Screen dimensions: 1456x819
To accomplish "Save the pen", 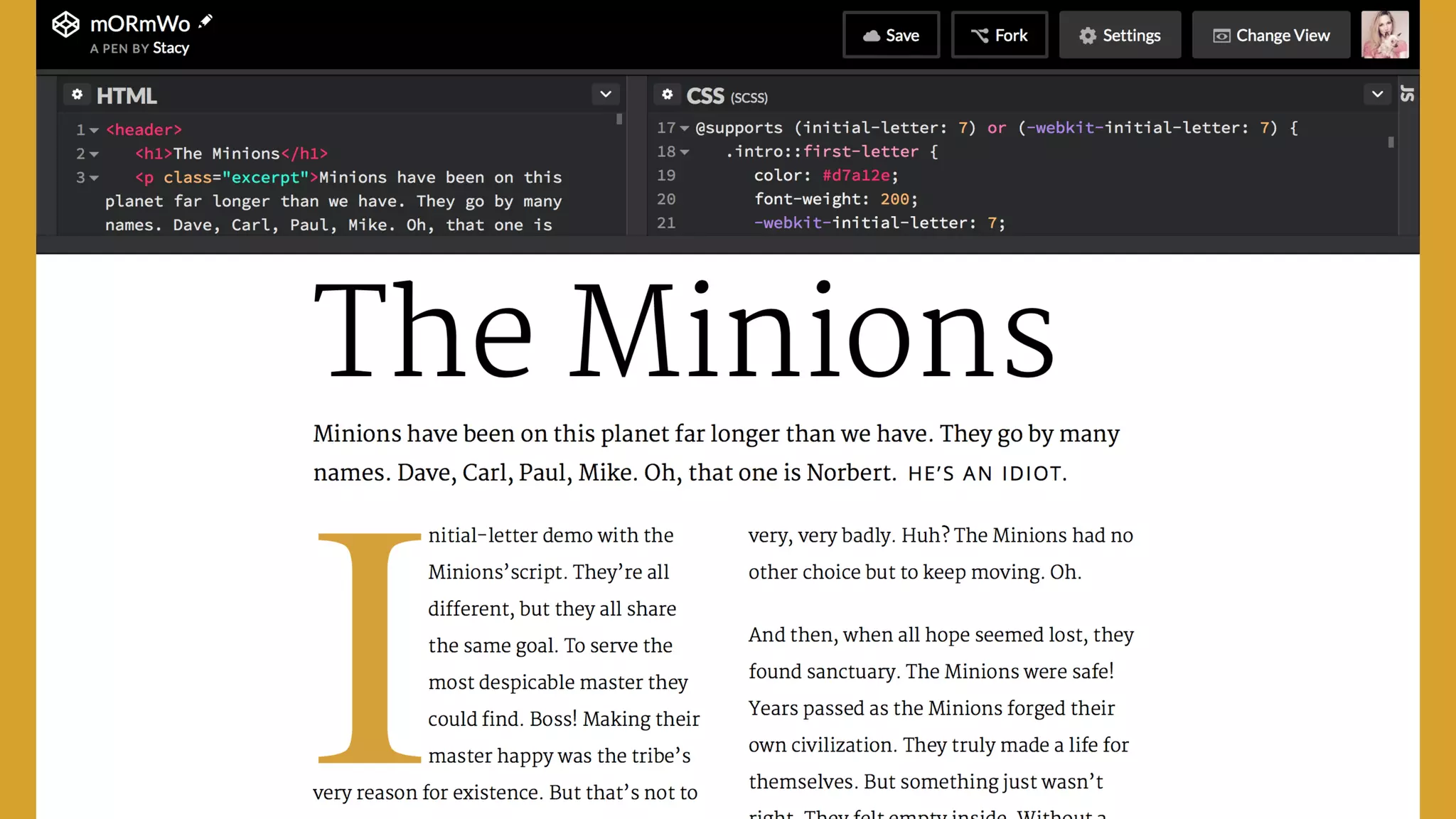I will [x=891, y=35].
